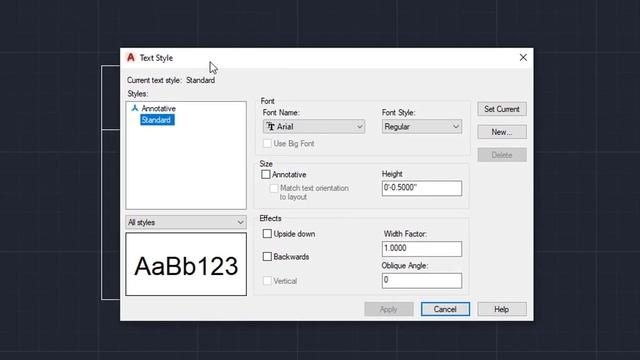The height and width of the screenshot is (360, 640).
Task: Click the Cancel button
Action: pyautogui.click(x=445, y=309)
